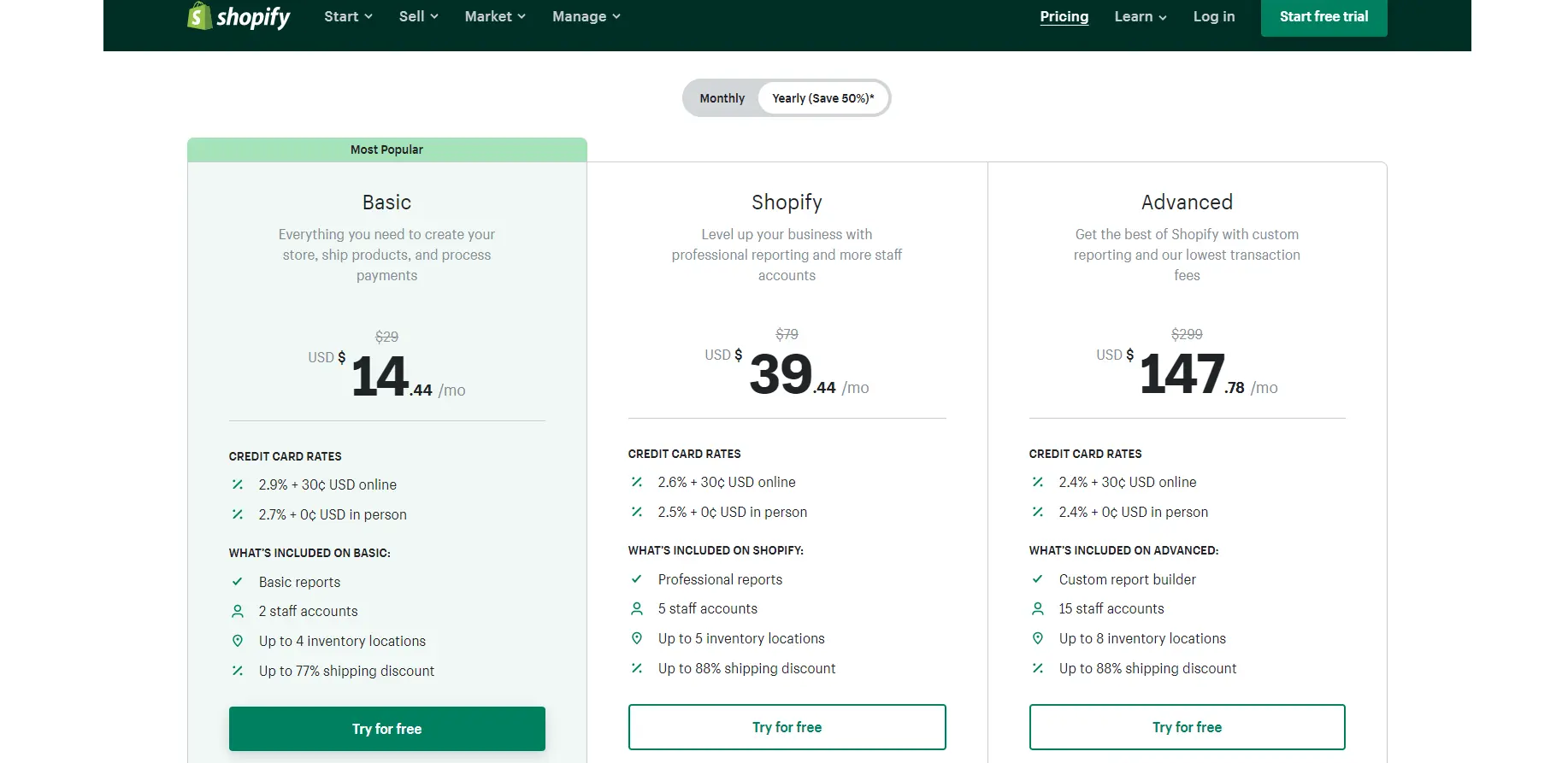The height and width of the screenshot is (763, 1568).
Task: Expand the Start menu
Action: point(348,16)
